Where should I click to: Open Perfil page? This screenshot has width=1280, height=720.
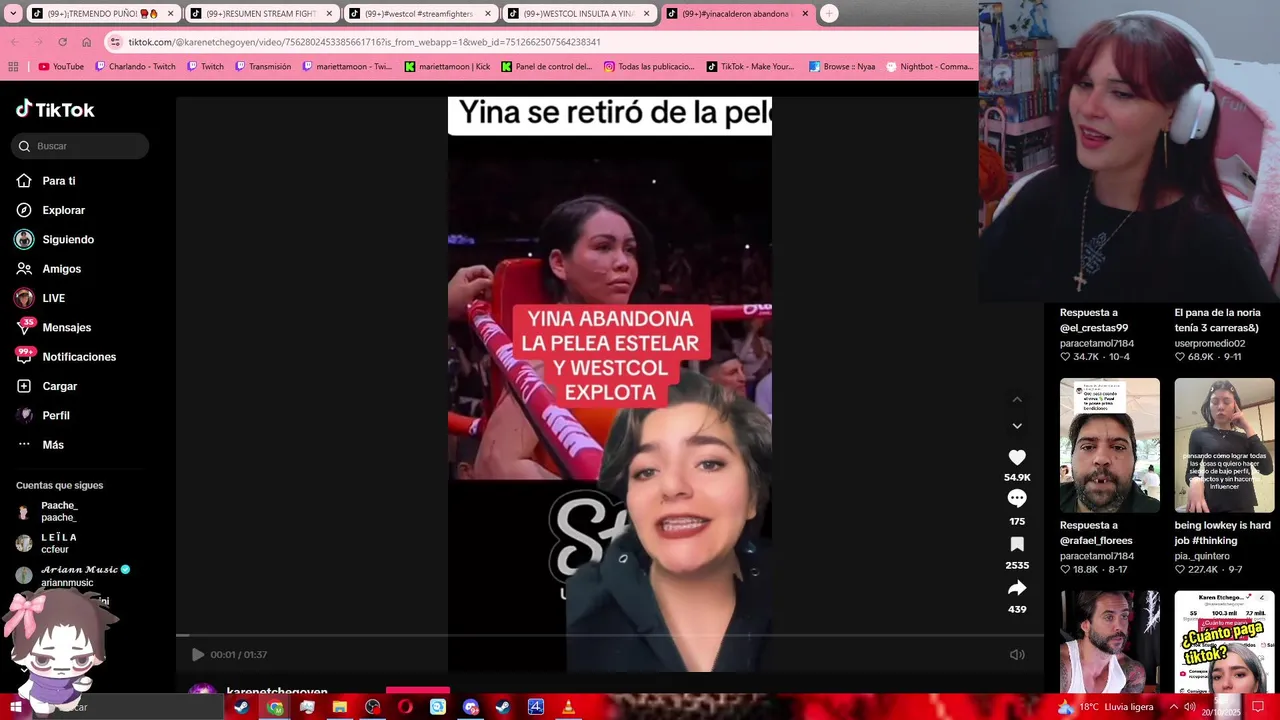[43, 415]
